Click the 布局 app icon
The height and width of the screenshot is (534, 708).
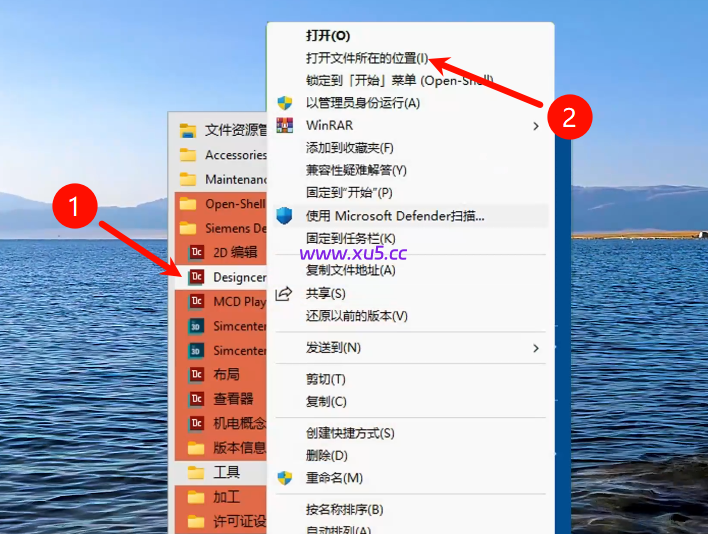(196, 374)
